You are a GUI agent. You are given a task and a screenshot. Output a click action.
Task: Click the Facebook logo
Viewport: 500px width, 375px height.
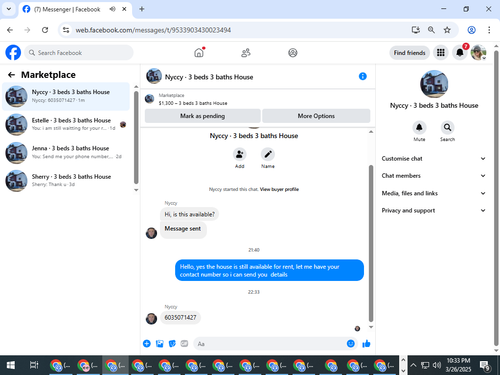(x=13, y=53)
